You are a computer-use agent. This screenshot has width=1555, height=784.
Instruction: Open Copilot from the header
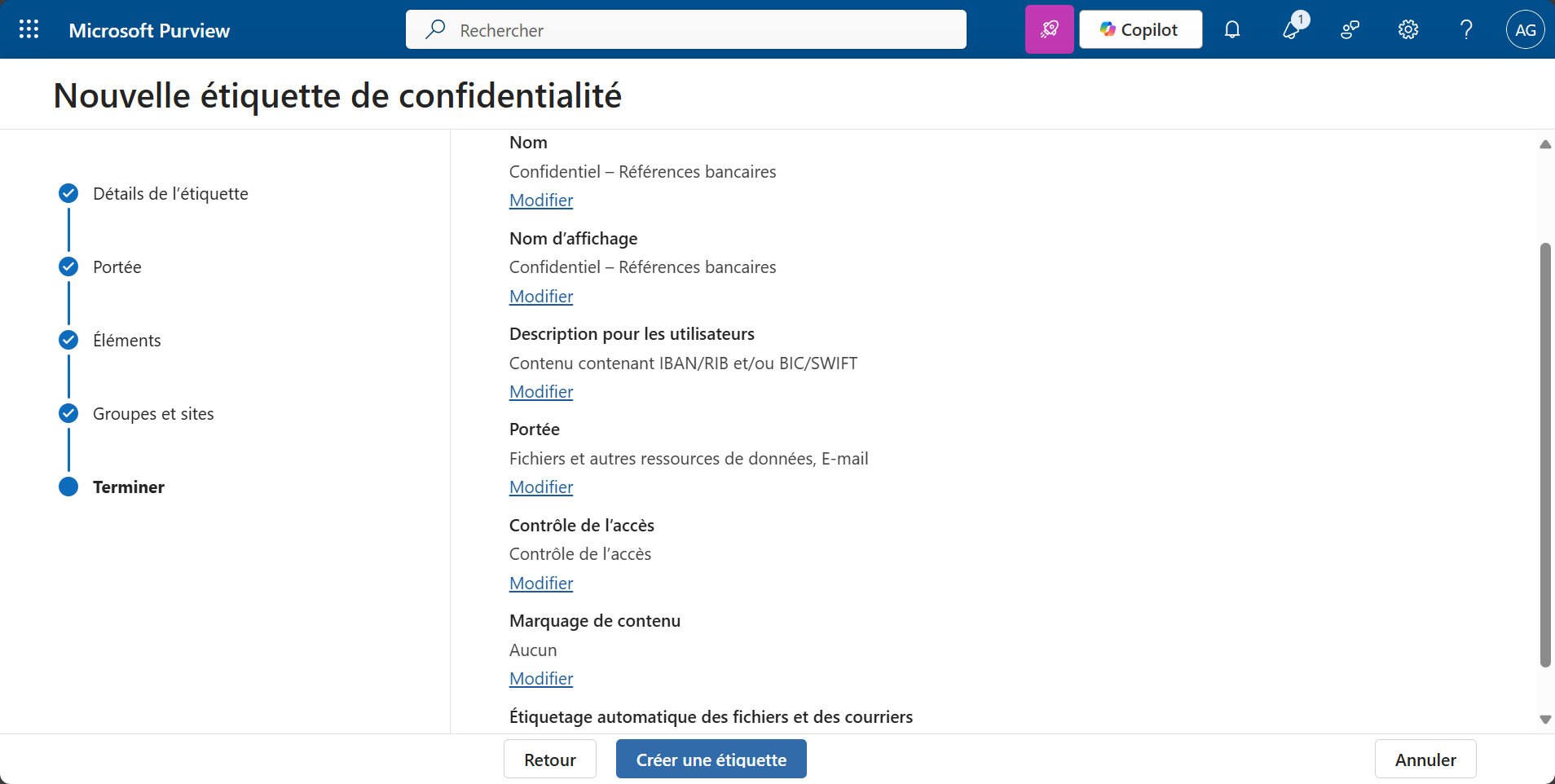(1140, 30)
